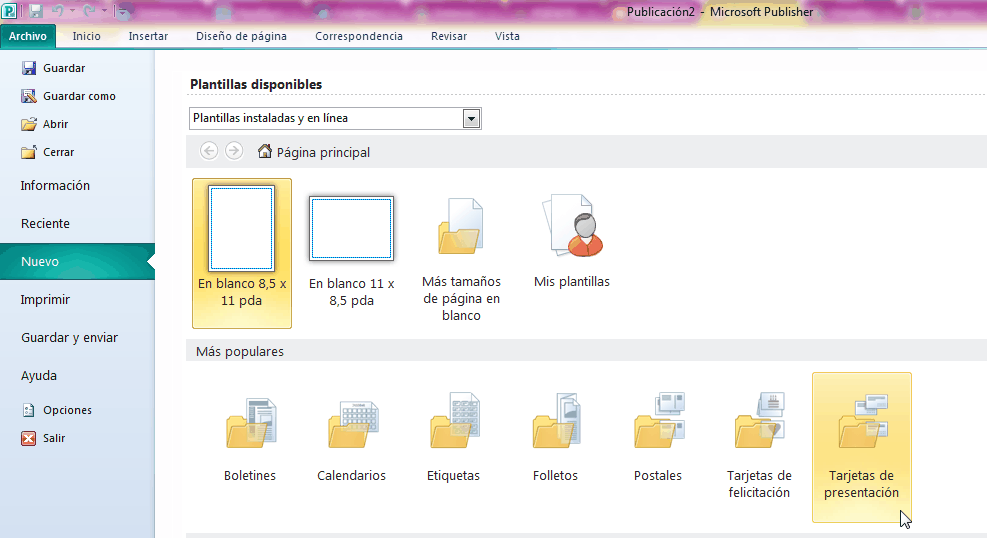Expand the Plantillas instaladas y en línea dropdown
The width and height of the screenshot is (987, 538).
tap(471, 118)
